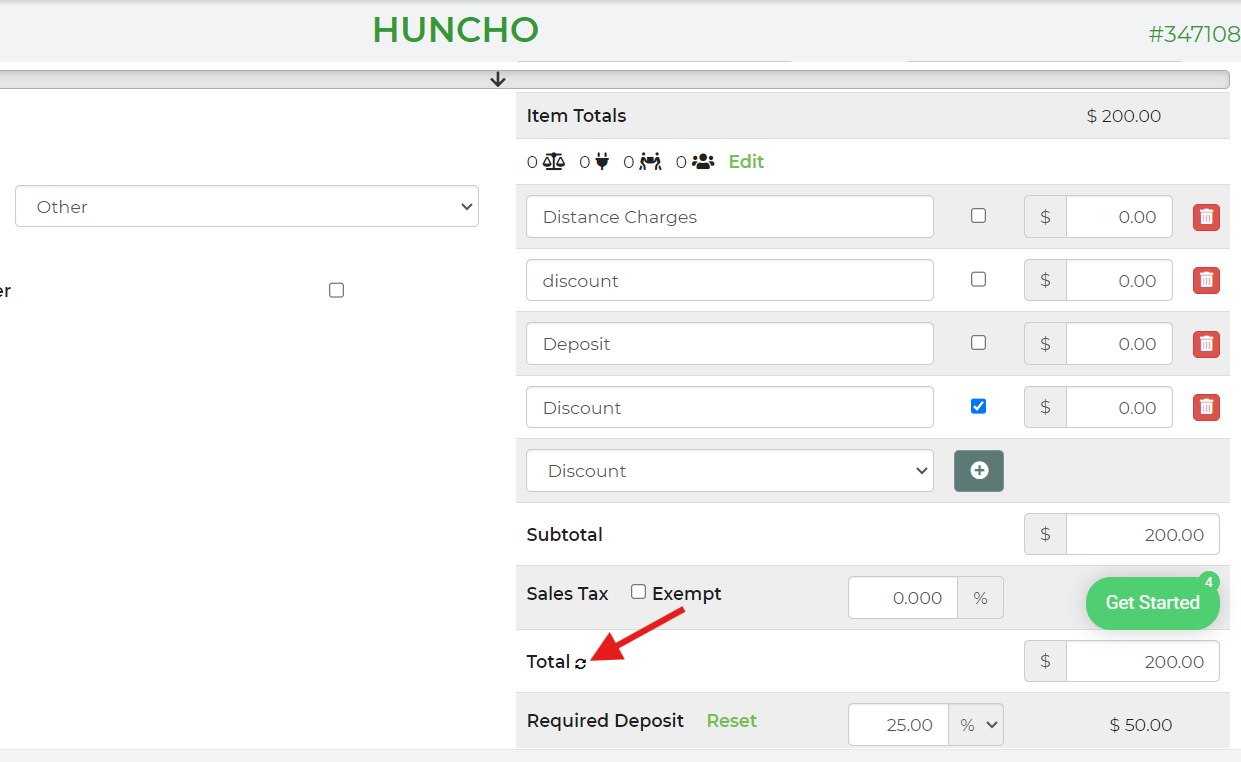Click the Edit link under Item Totals
The width and height of the screenshot is (1241, 762).
(746, 161)
